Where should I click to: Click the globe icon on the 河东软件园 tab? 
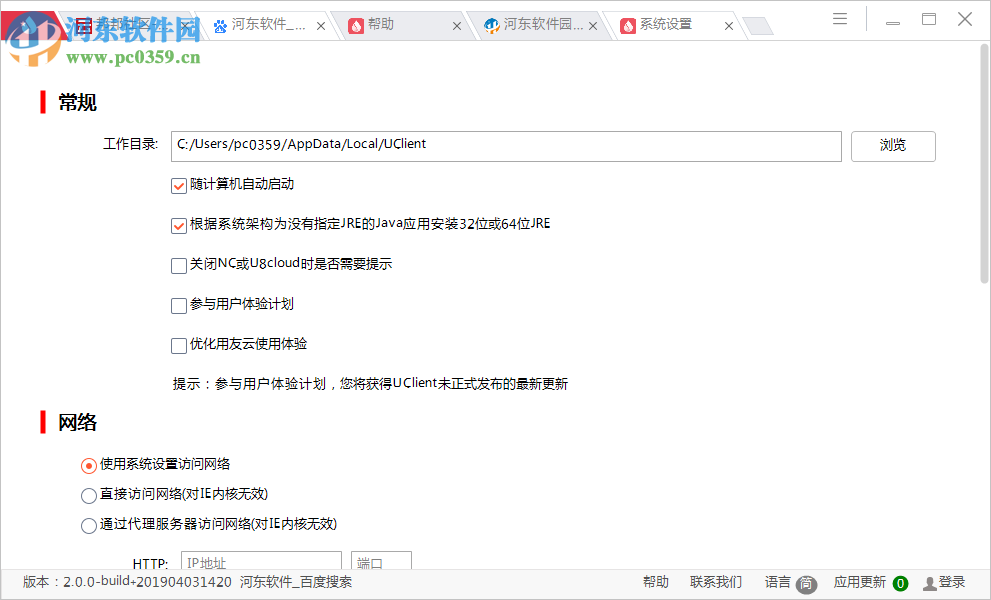coord(490,25)
